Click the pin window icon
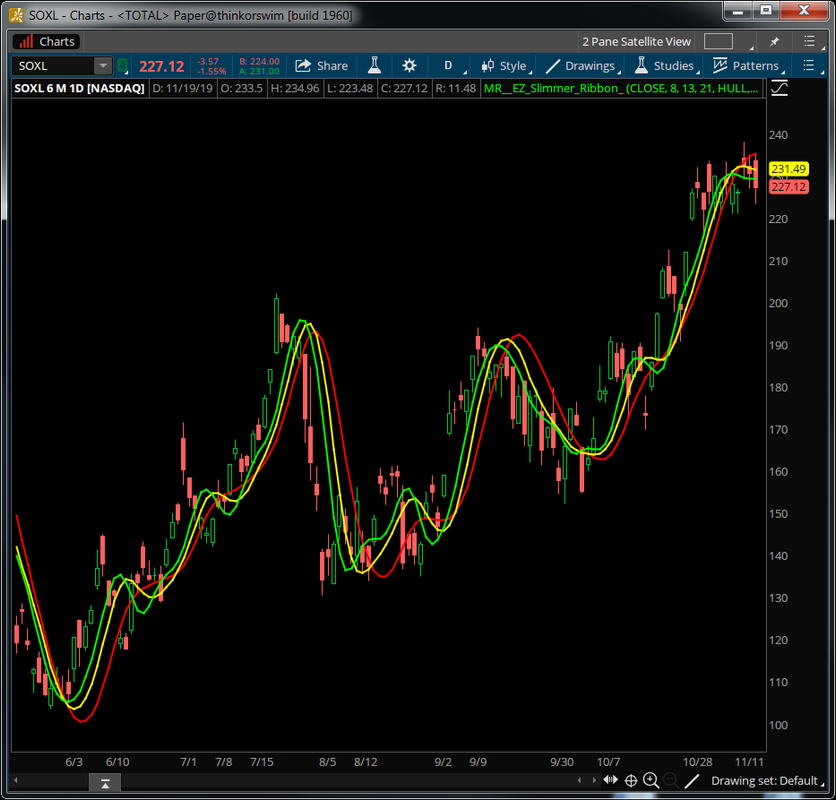Viewport: 836px width, 800px height. coord(774,41)
